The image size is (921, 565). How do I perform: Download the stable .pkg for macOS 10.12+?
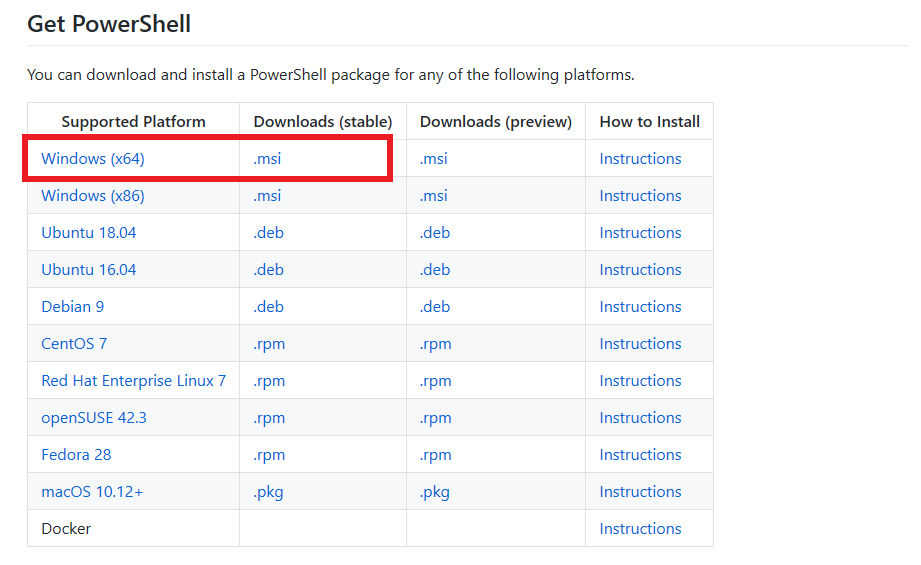tap(268, 492)
